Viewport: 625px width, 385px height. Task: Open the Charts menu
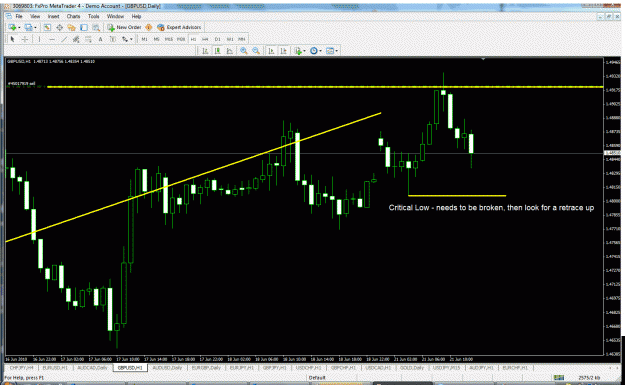tap(73, 16)
